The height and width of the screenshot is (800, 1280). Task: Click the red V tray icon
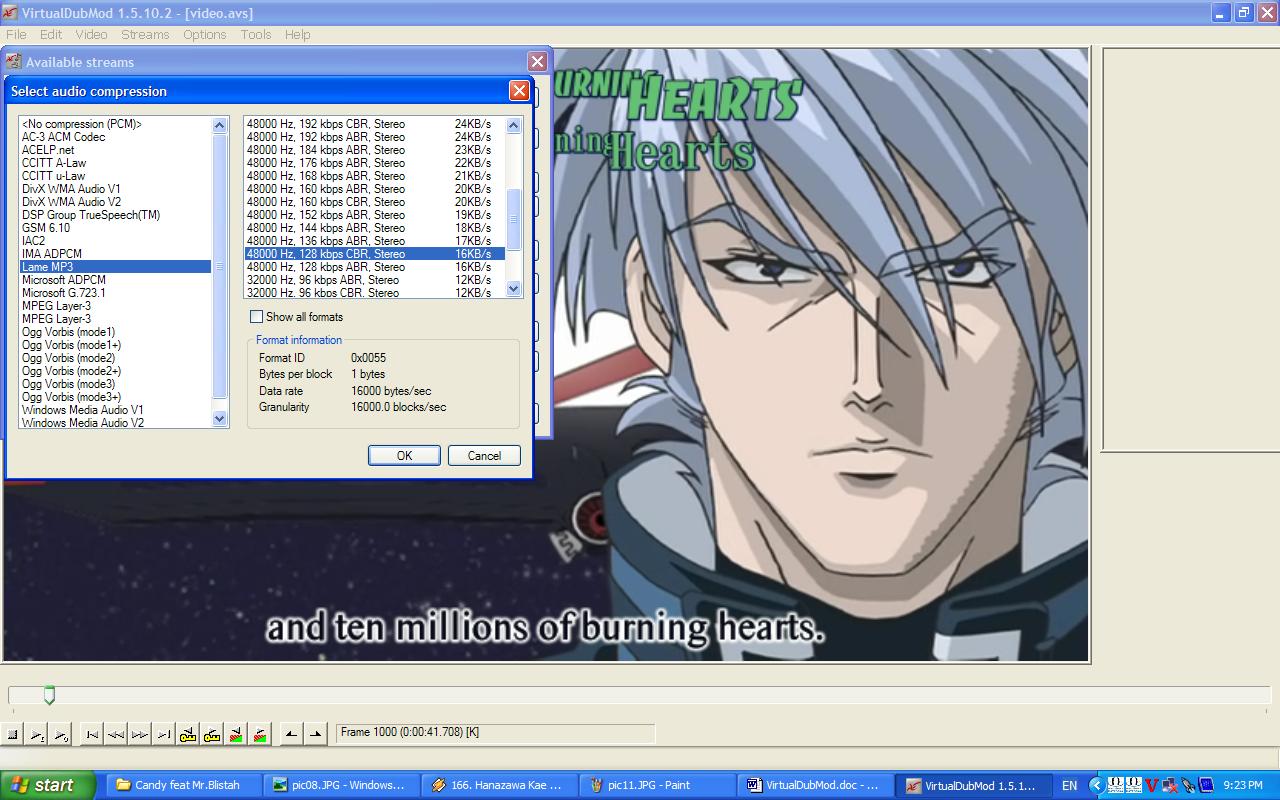1152,785
